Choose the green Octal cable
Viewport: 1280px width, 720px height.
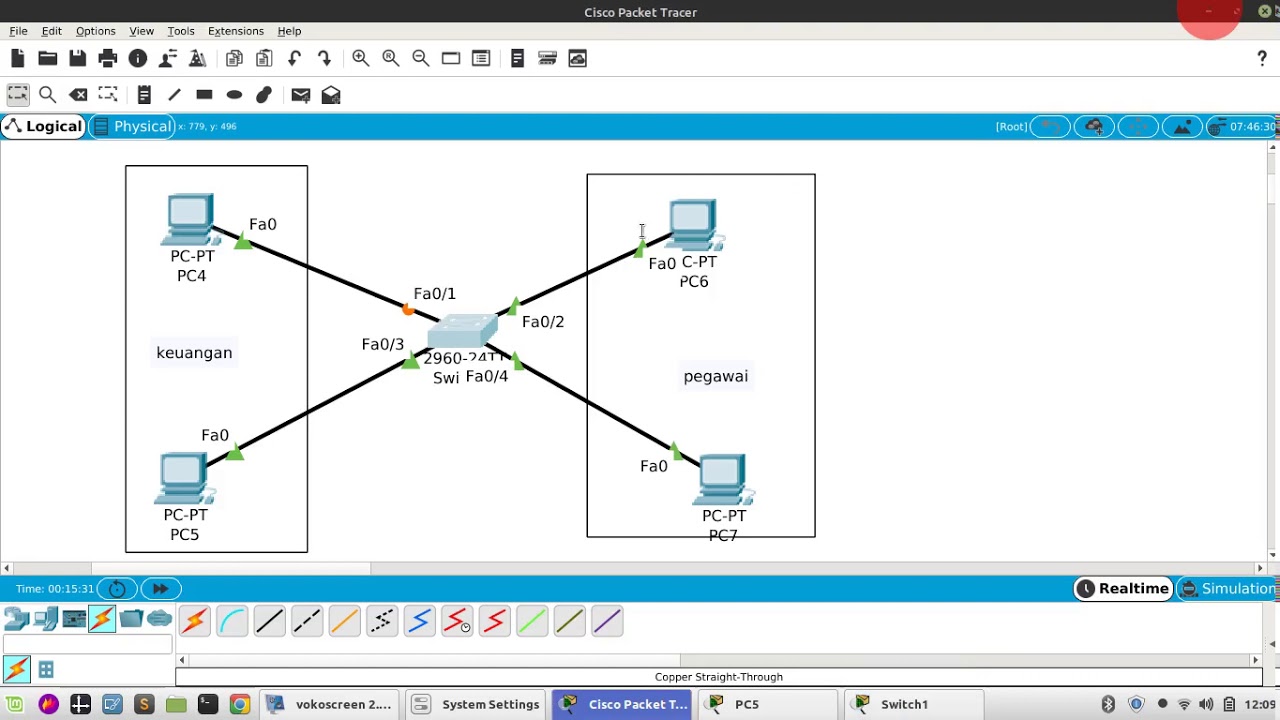point(532,621)
